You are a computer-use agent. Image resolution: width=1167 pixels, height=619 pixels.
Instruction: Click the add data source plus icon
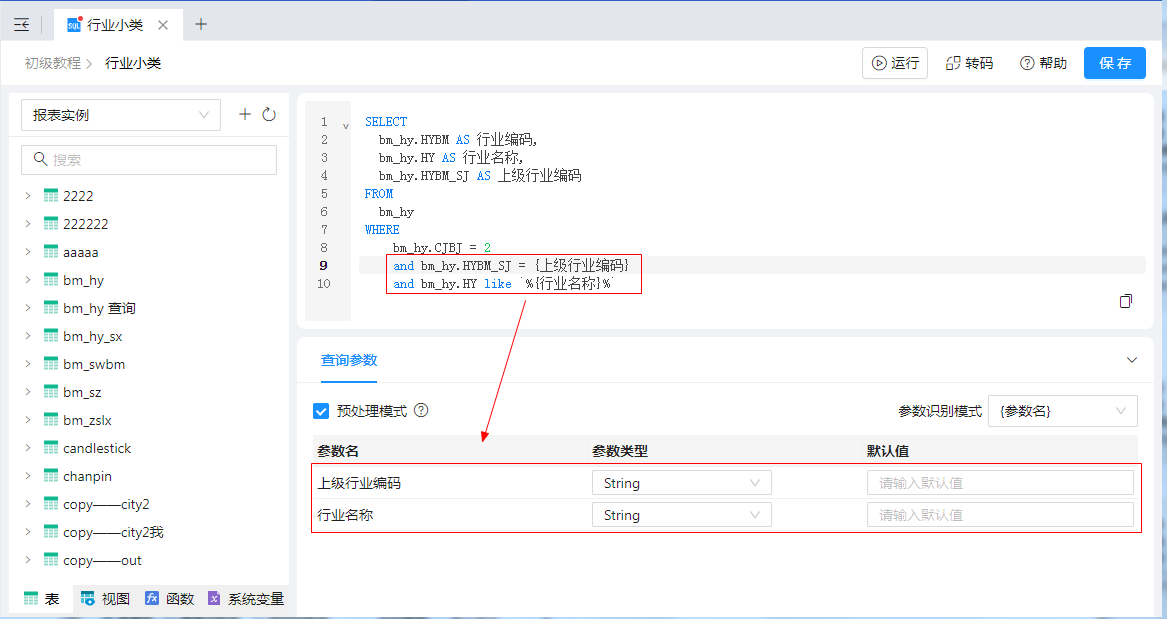click(x=245, y=114)
